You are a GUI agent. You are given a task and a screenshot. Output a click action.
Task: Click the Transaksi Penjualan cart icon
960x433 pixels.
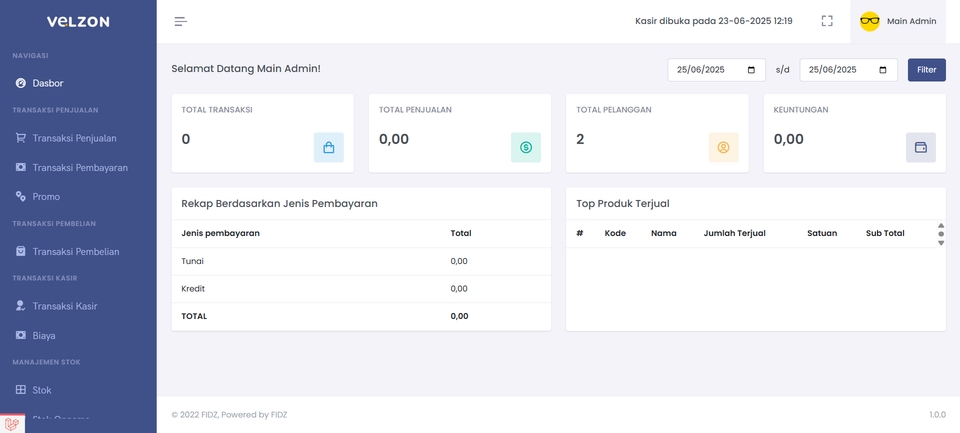[21, 138]
